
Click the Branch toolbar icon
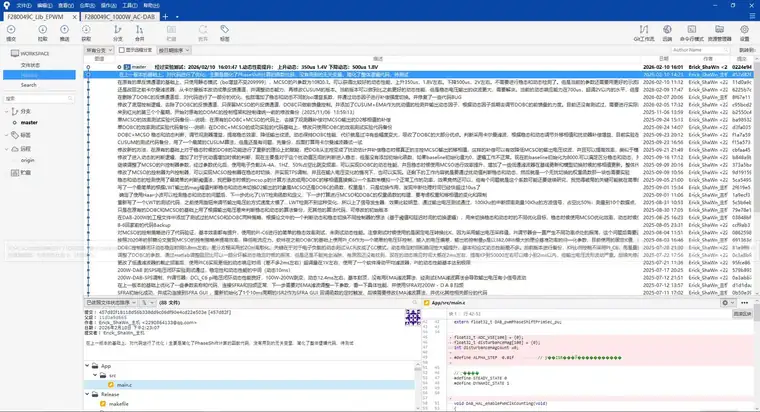coord(118,32)
